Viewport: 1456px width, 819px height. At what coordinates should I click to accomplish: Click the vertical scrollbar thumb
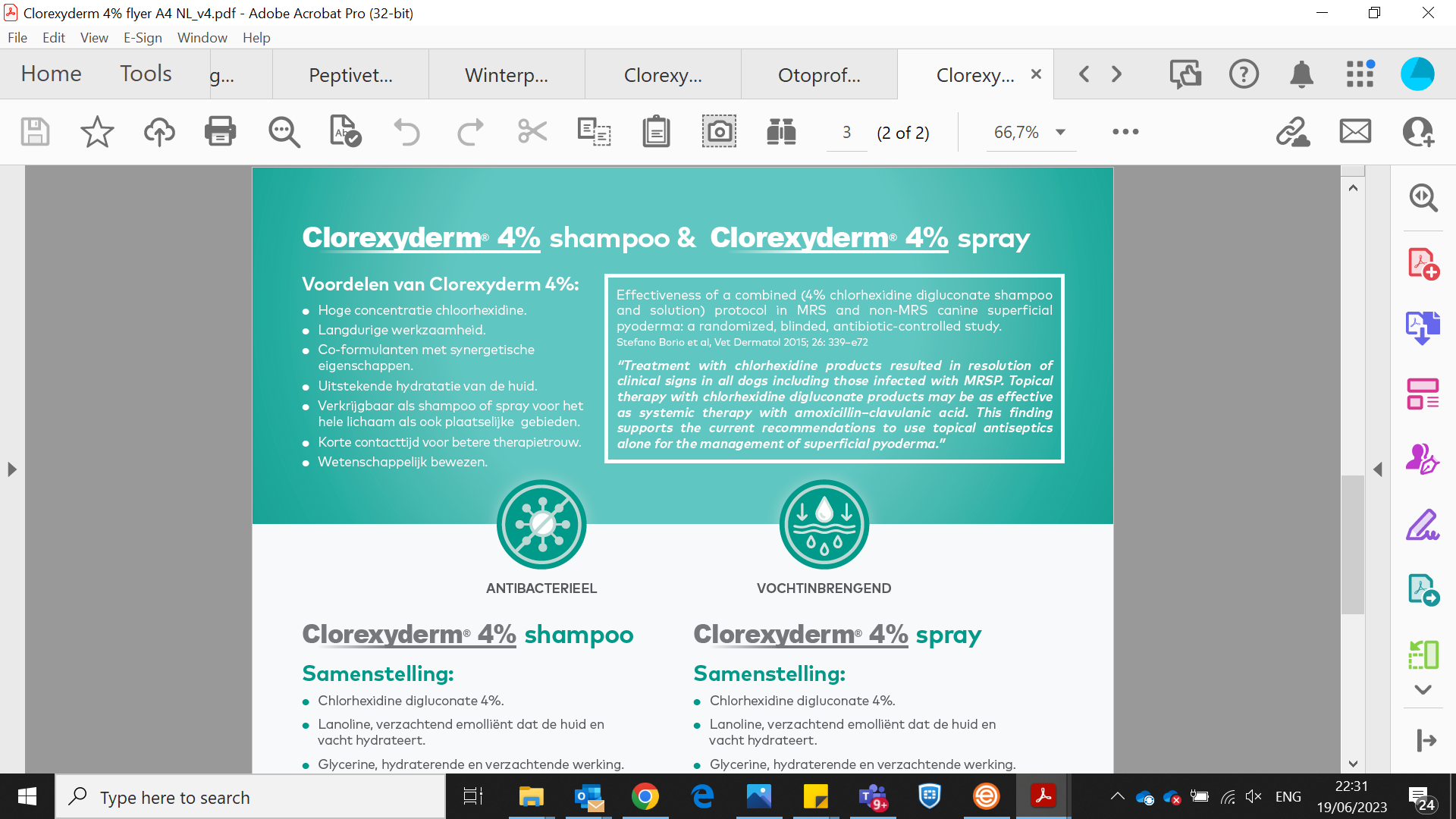click(1353, 544)
